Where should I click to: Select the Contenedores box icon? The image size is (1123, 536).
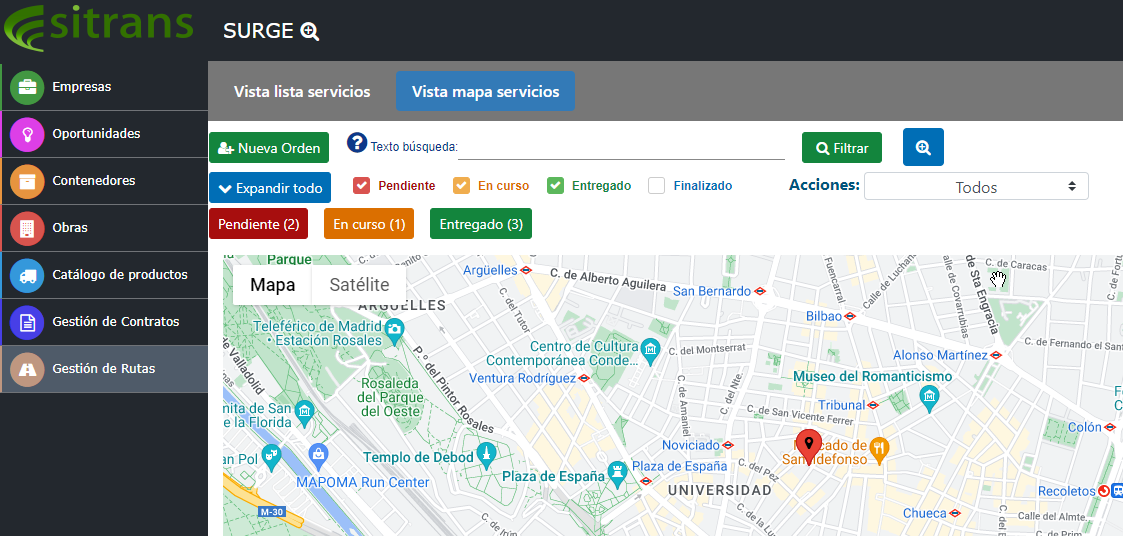click(27, 181)
